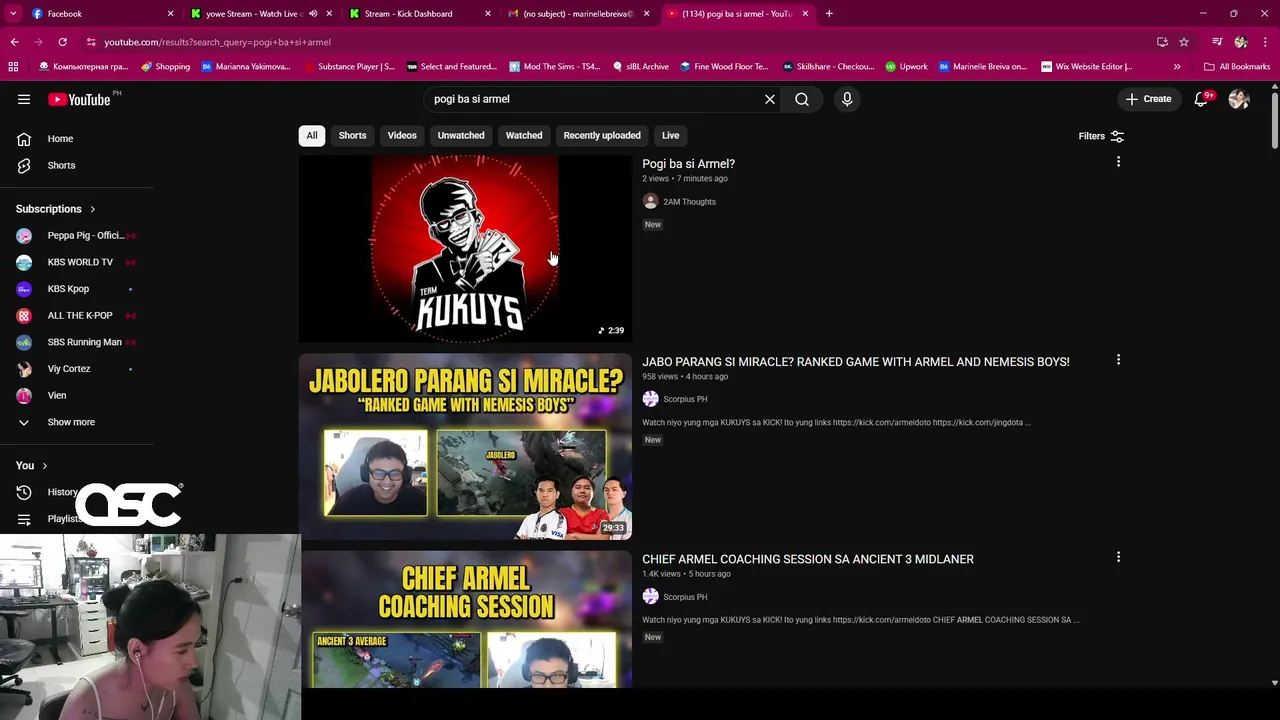The width and height of the screenshot is (1280, 720).
Task: Open the YouTube guide hamburger menu
Action: pos(24,99)
